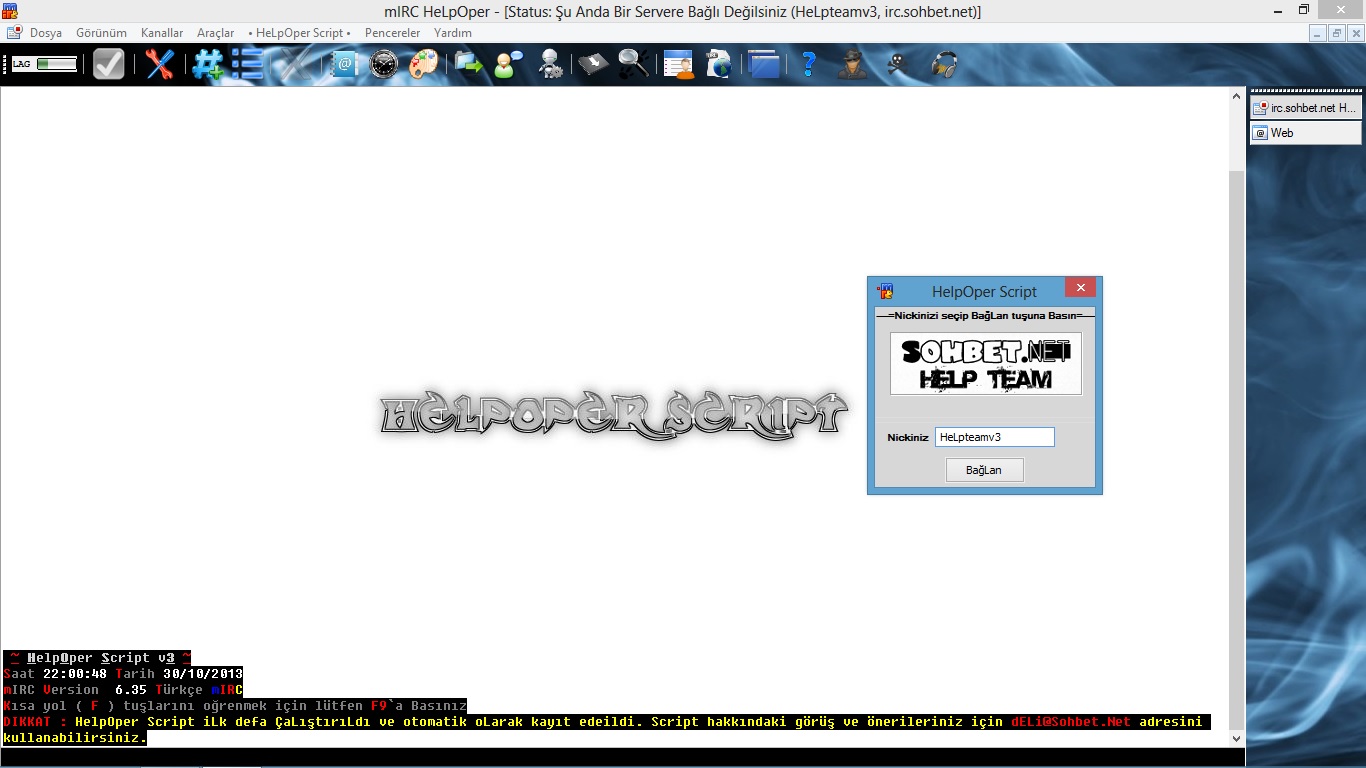
Task: Select the Web item in switchbar
Action: (1305, 133)
